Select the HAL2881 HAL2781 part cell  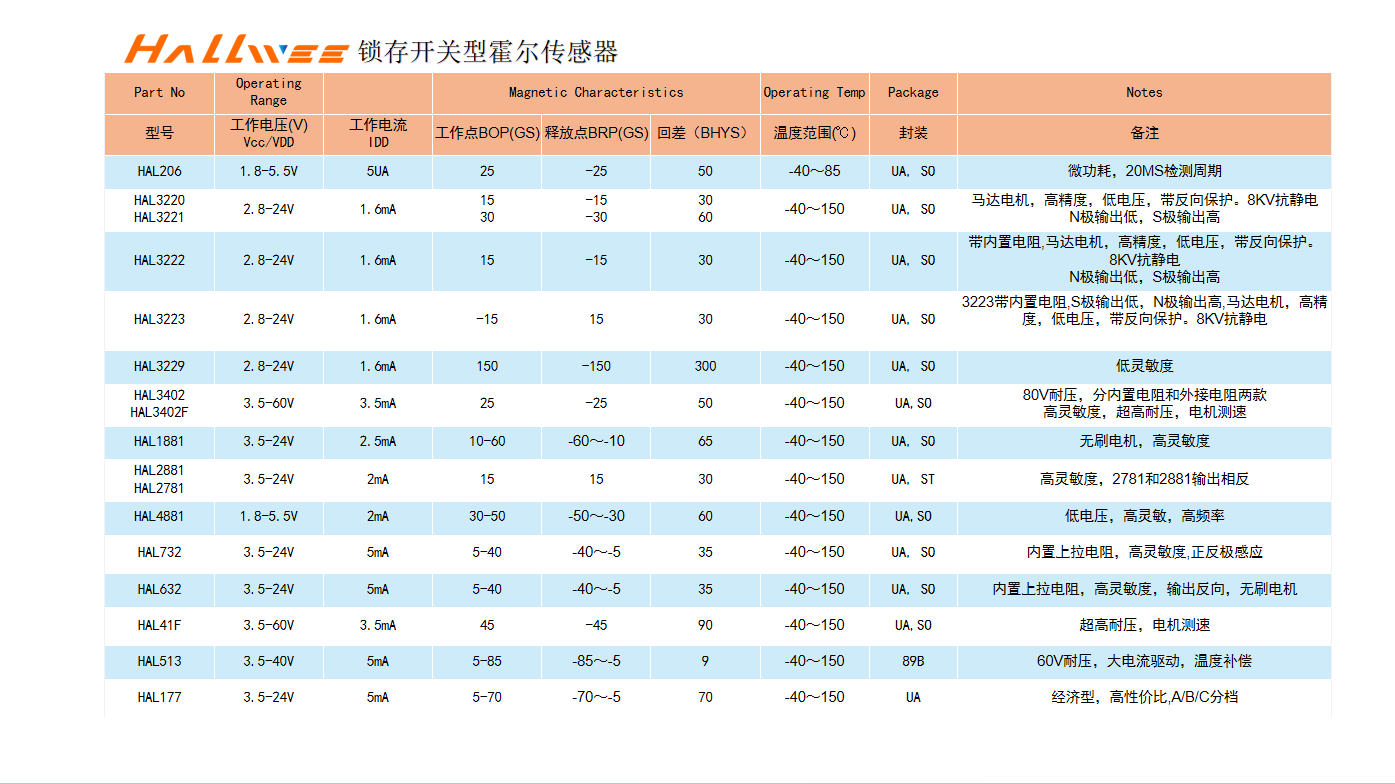tap(160, 479)
